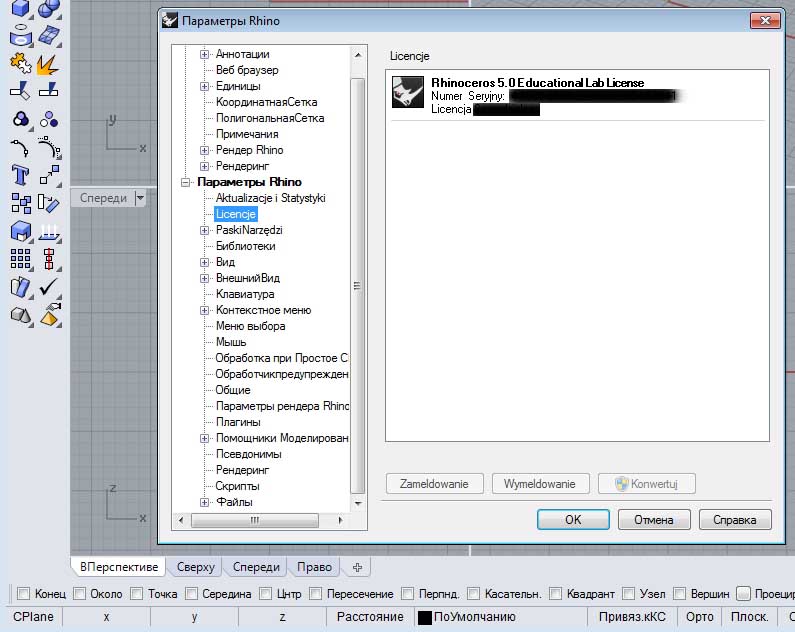Add a new viewport tab
This screenshot has width=795, height=632.
click(357, 567)
